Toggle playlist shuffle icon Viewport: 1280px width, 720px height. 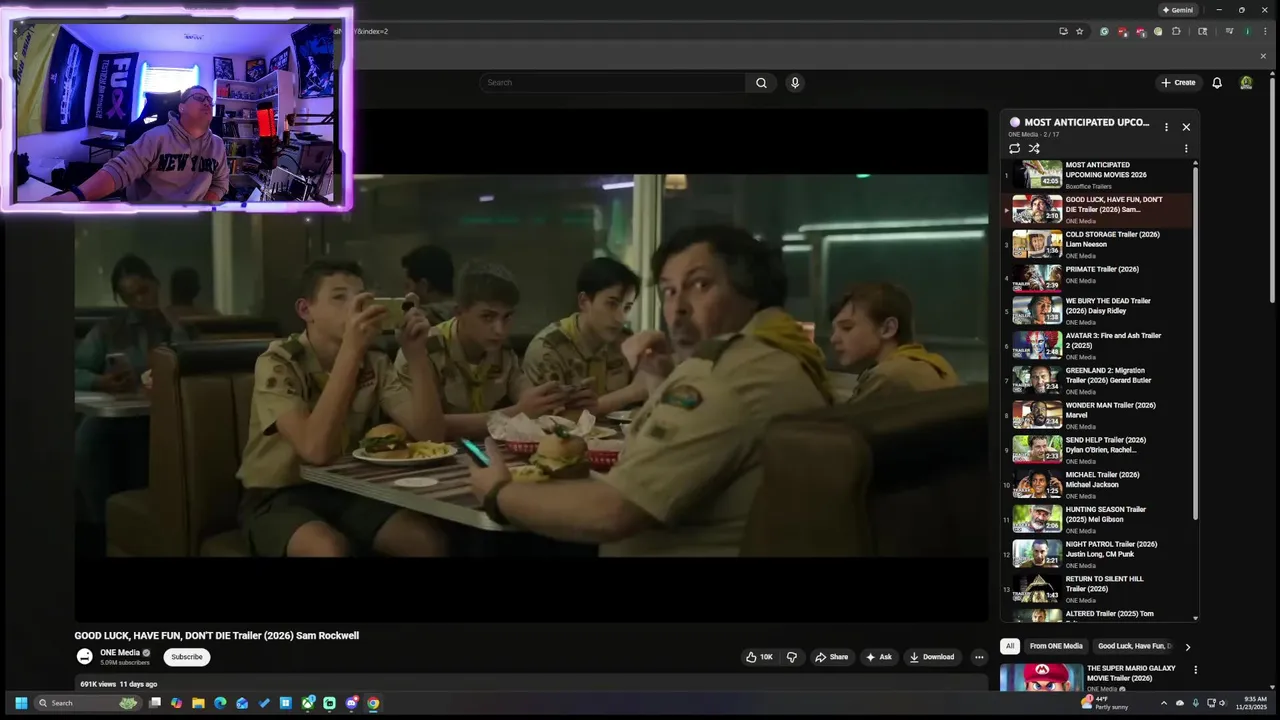[x=1034, y=148]
